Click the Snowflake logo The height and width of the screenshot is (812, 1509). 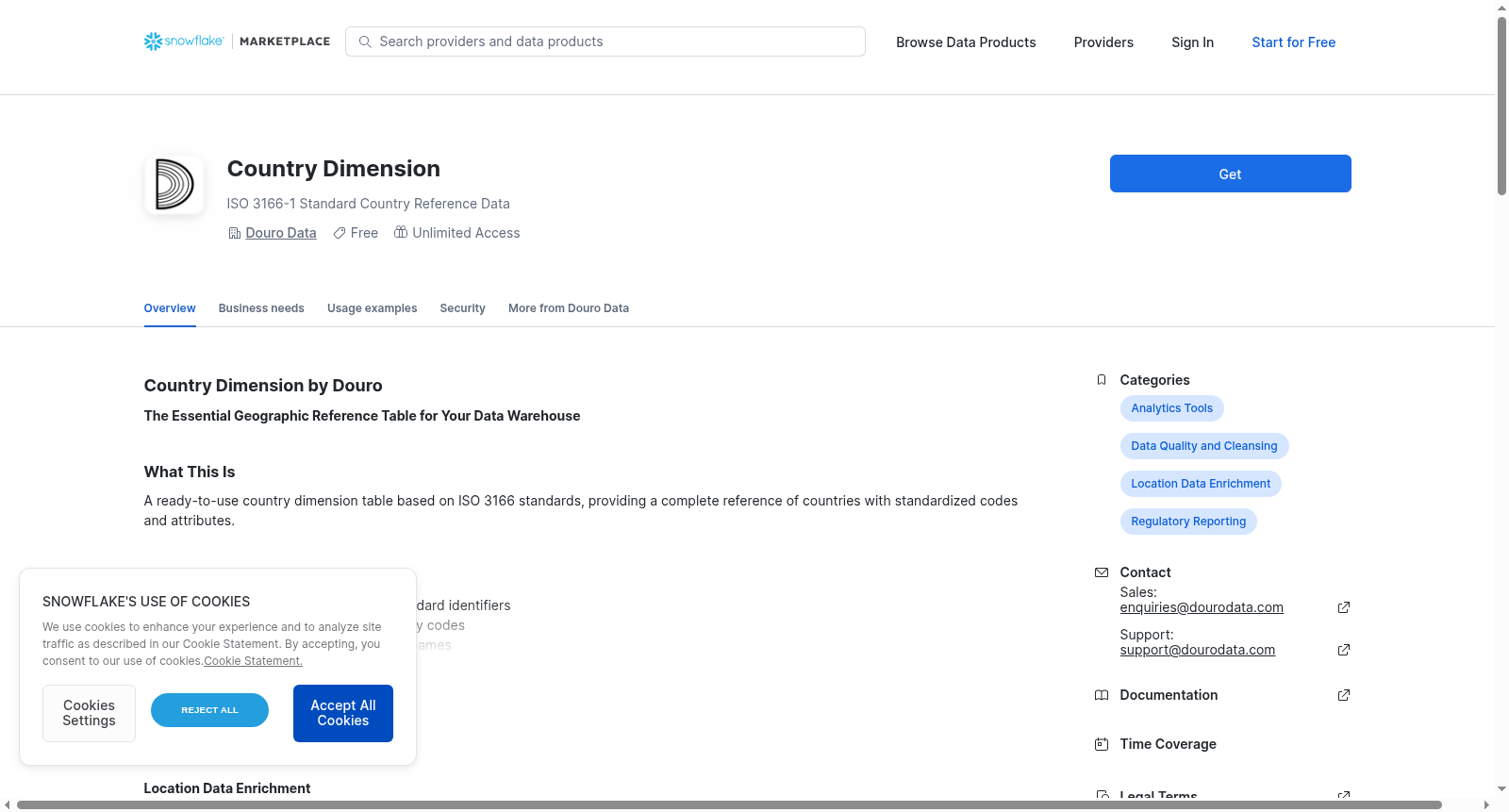[184, 41]
